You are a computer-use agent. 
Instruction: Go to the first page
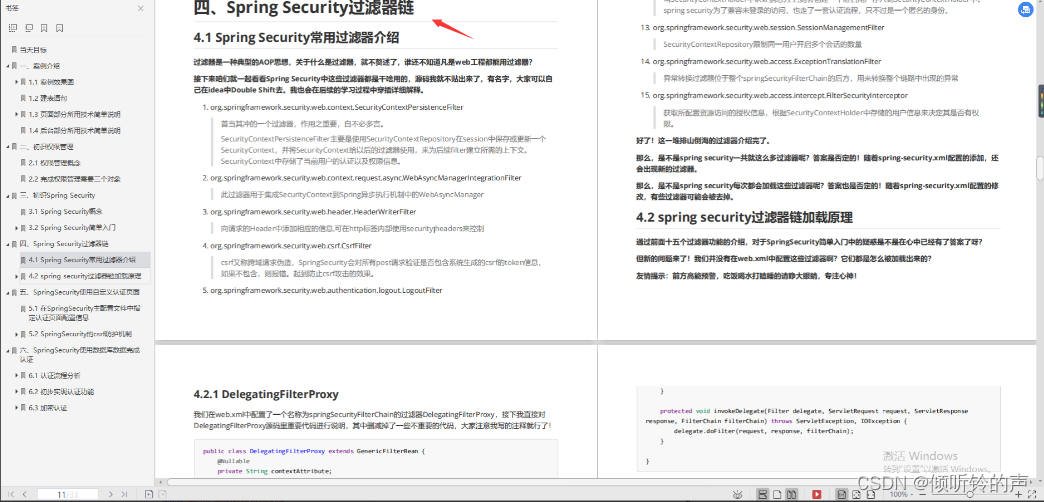coord(11,494)
